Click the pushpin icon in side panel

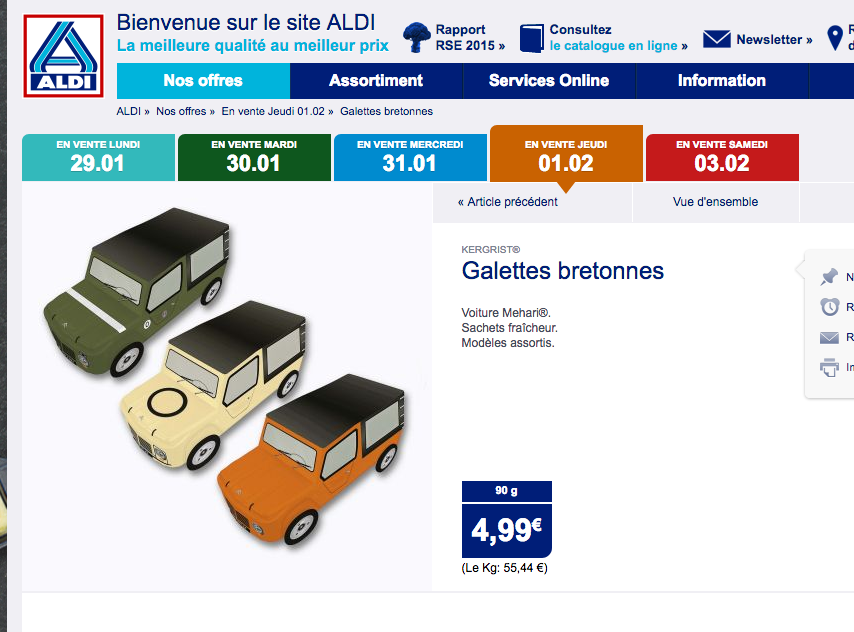click(829, 277)
